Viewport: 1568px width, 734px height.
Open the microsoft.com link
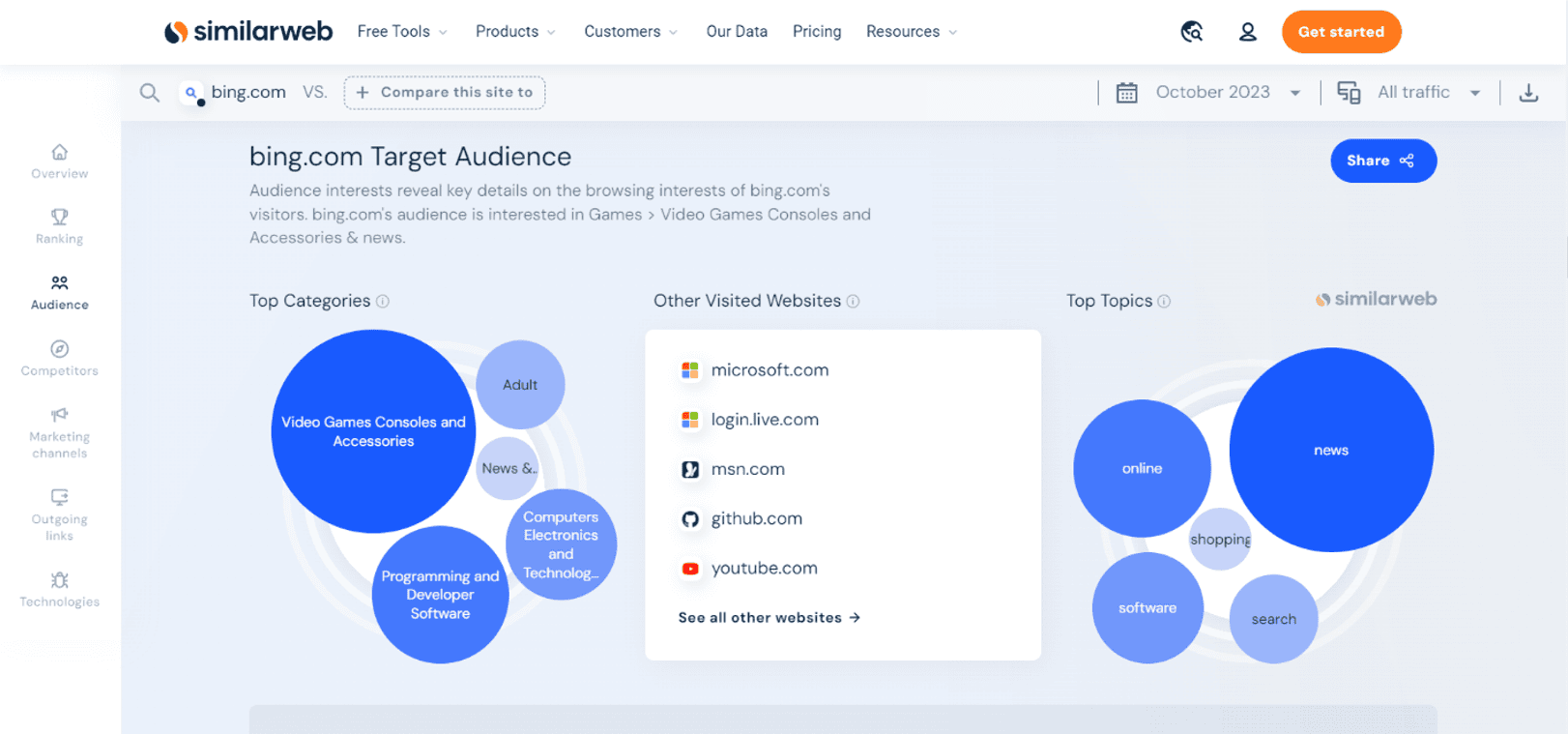point(769,370)
